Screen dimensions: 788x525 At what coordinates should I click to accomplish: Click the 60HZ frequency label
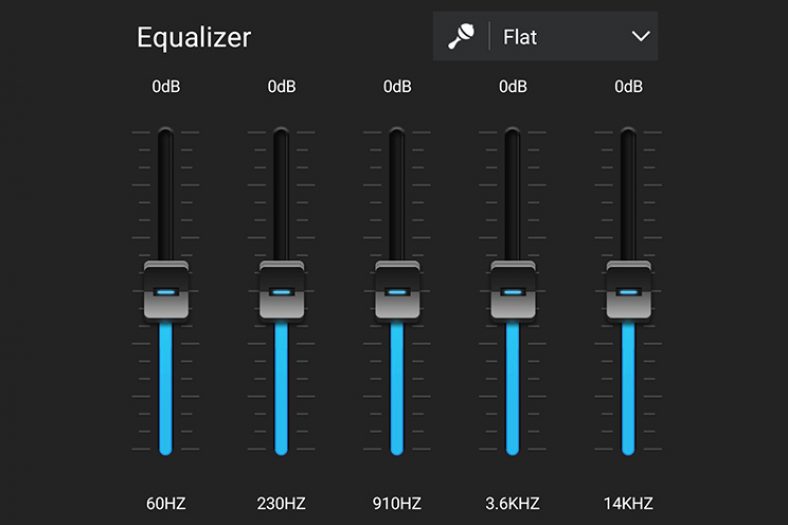coord(166,503)
